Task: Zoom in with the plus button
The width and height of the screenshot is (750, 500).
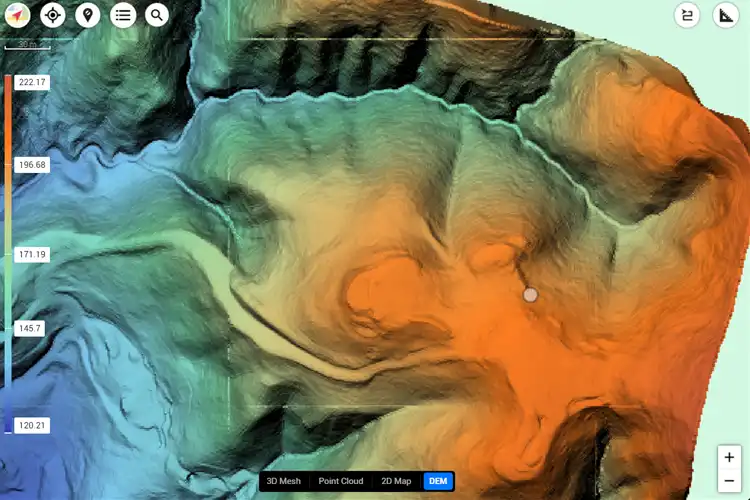Action: click(730, 456)
